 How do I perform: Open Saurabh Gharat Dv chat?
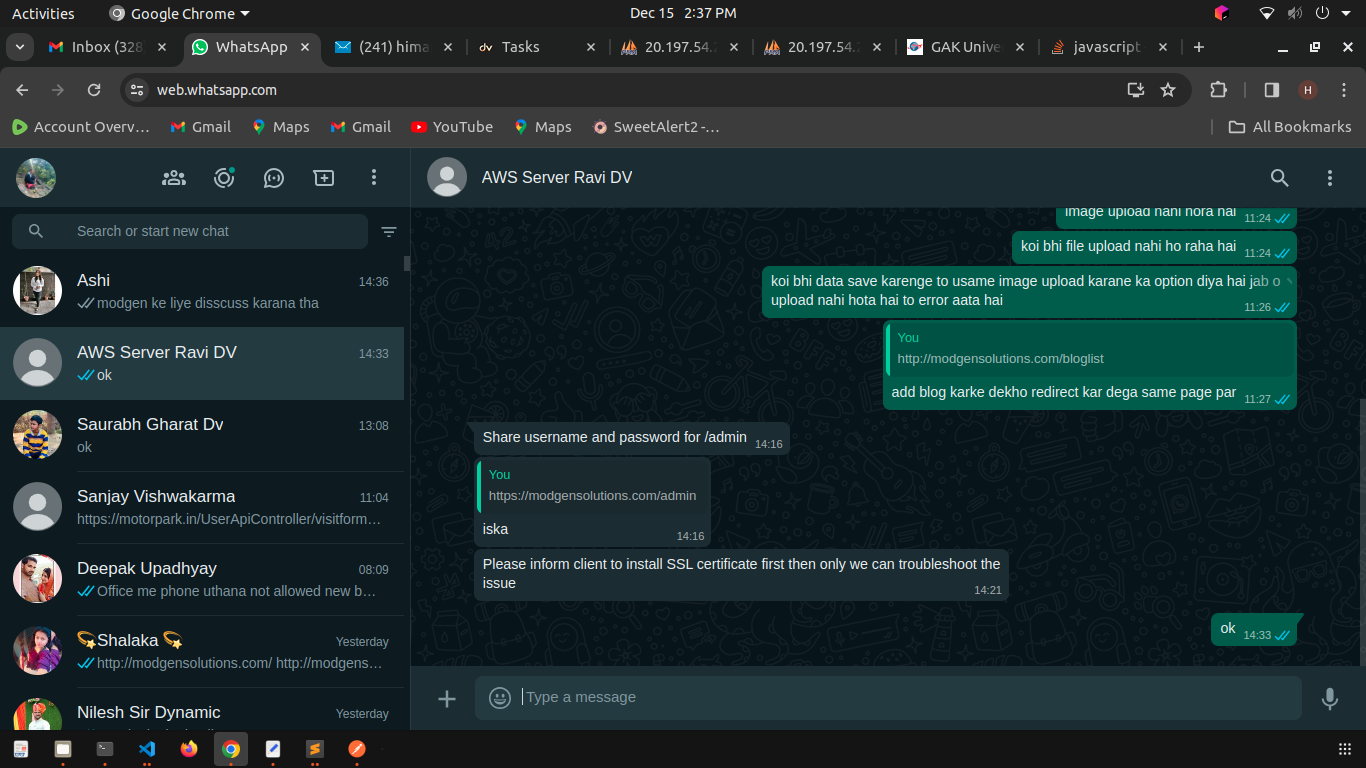pyautogui.click(x=202, y=436)
